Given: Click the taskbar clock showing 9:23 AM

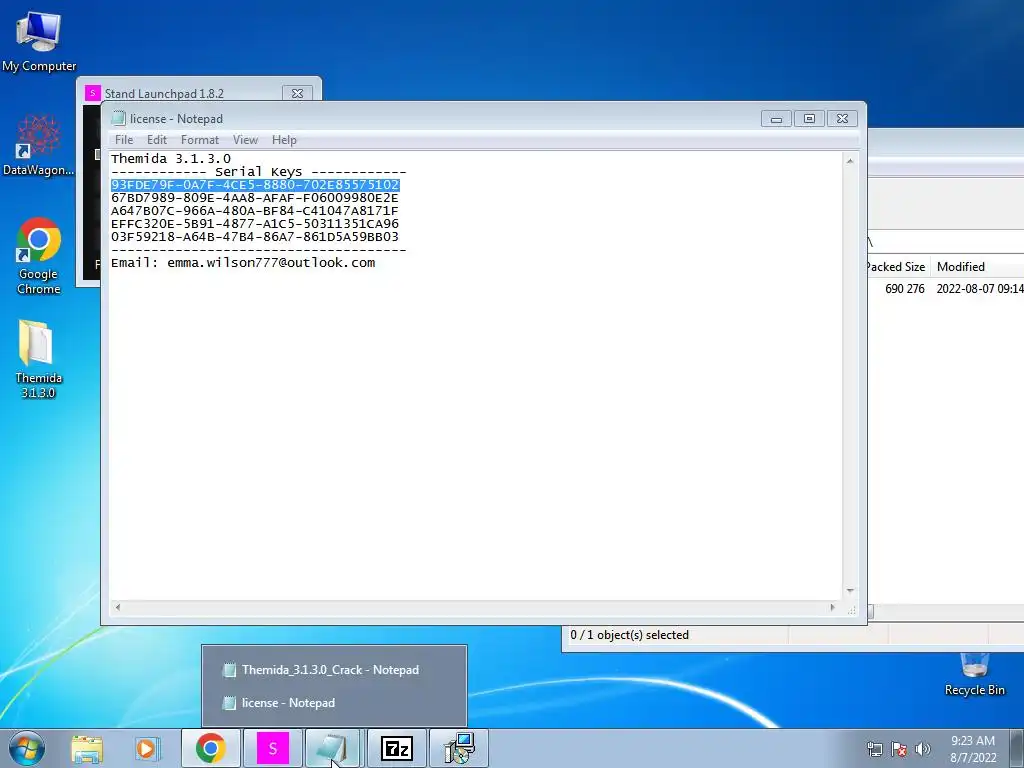Looking at the screenshot, I should (972, 749).
